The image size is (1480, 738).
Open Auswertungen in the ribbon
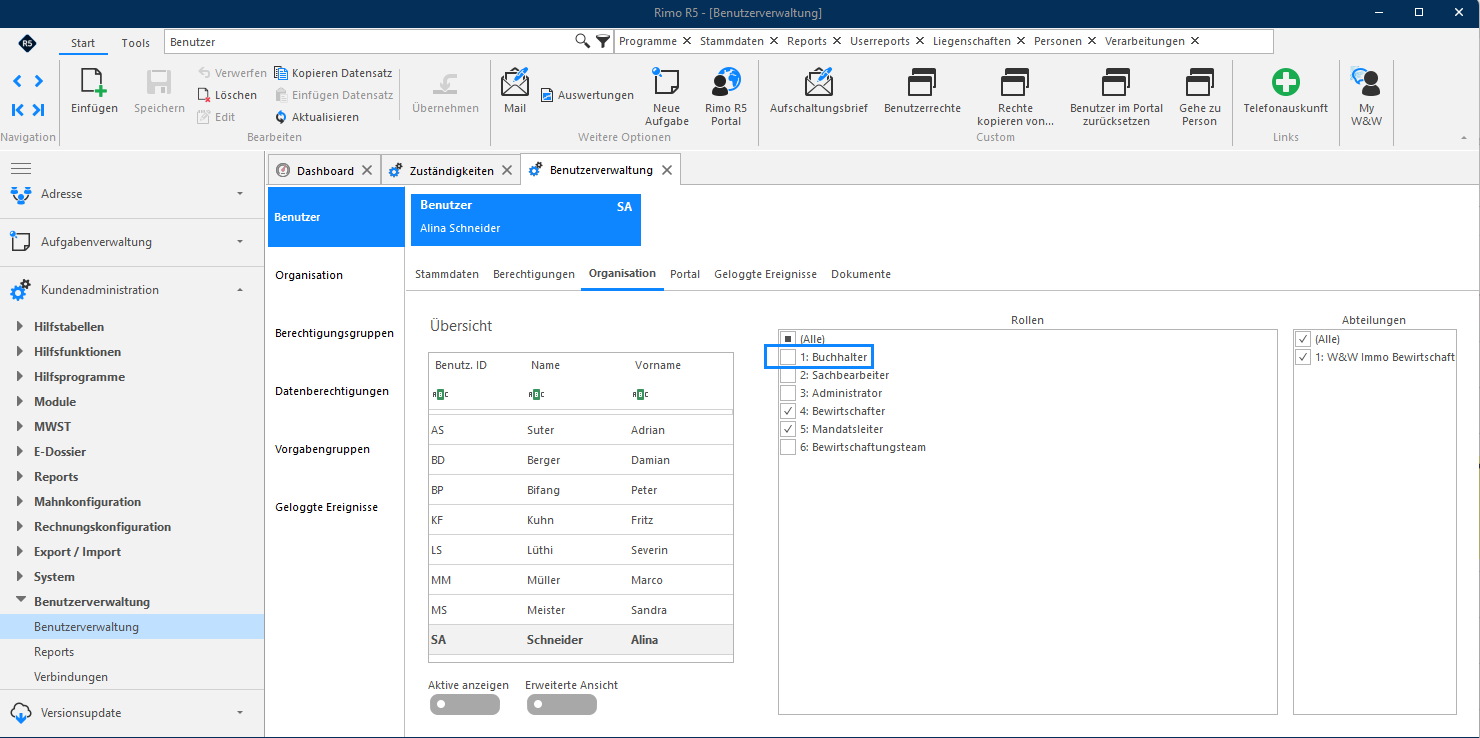pos(587,95)
